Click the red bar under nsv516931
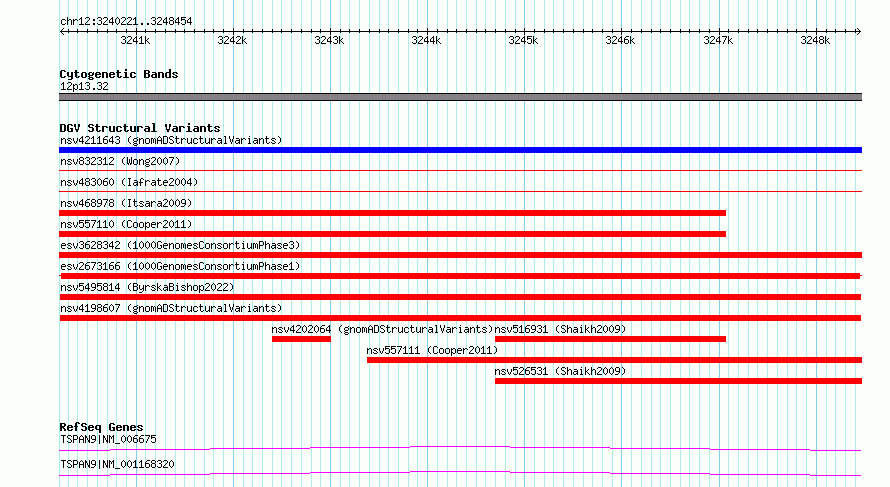This screenshot has width=890, height=487. pyautogui.click(x=610, y=339)
